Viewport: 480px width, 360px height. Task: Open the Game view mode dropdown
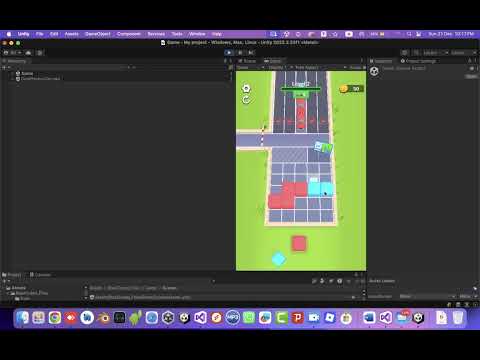(251, 67)
